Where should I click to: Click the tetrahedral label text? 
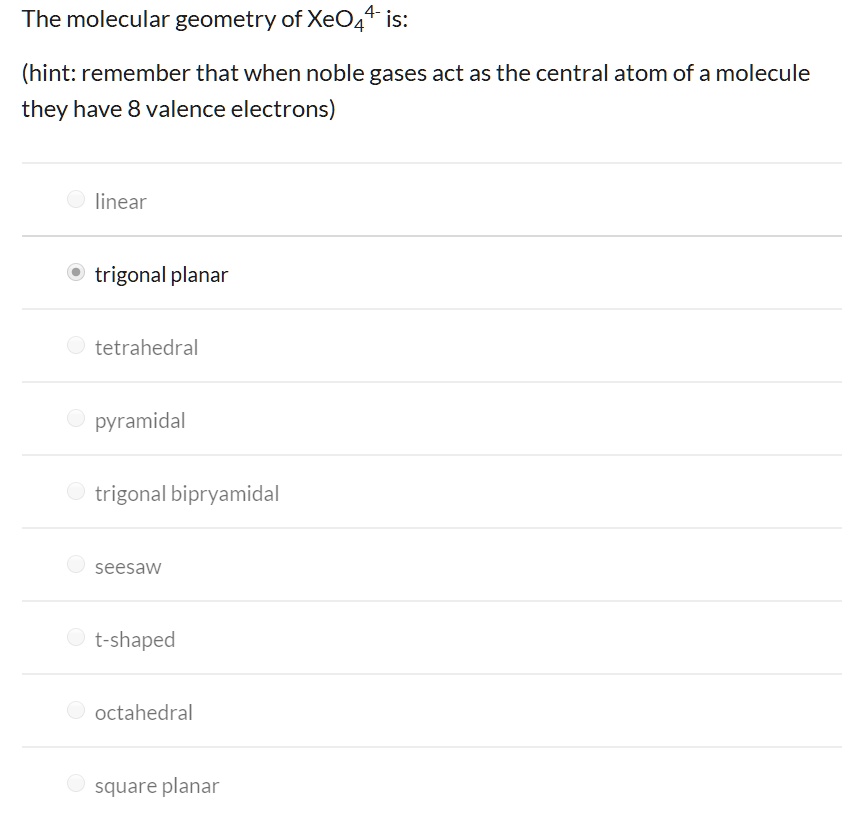[x=146, y=347]
